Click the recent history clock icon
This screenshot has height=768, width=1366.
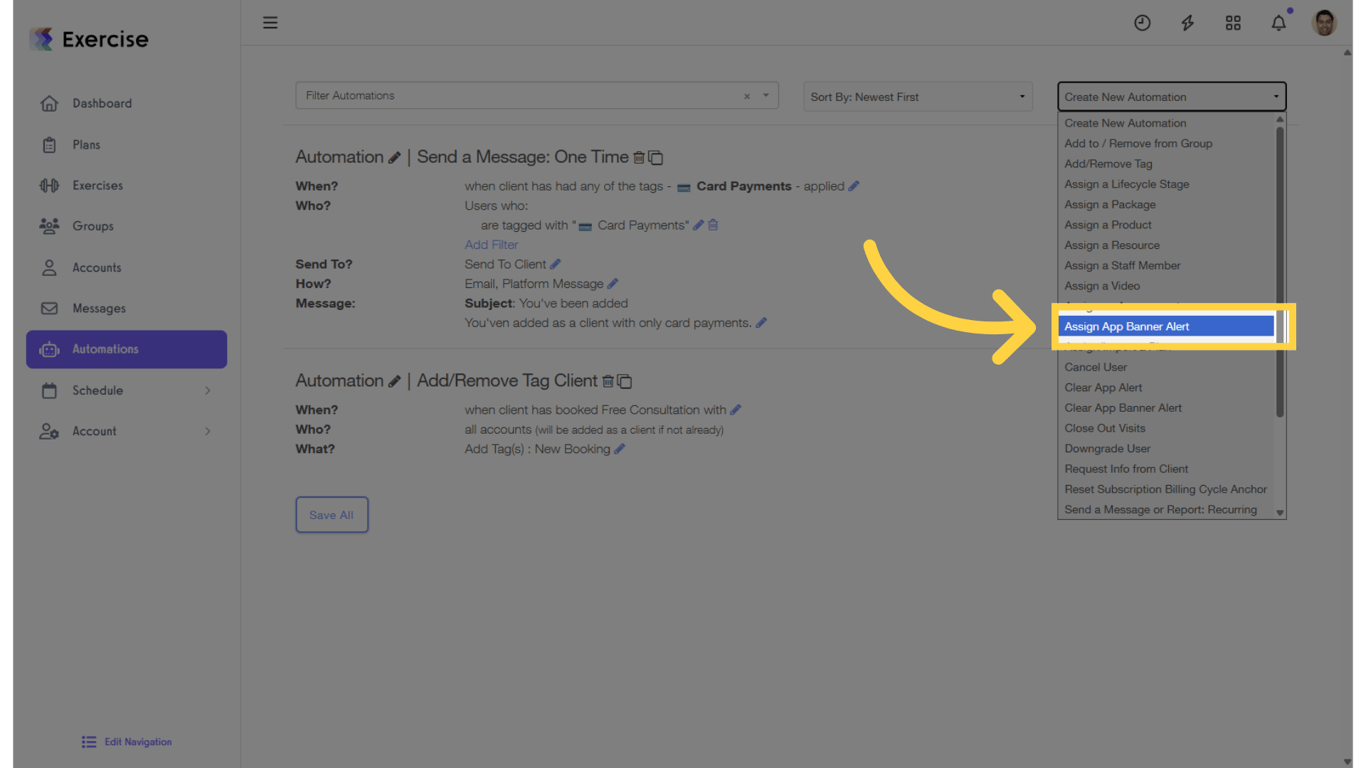[x=1142, y=22]
